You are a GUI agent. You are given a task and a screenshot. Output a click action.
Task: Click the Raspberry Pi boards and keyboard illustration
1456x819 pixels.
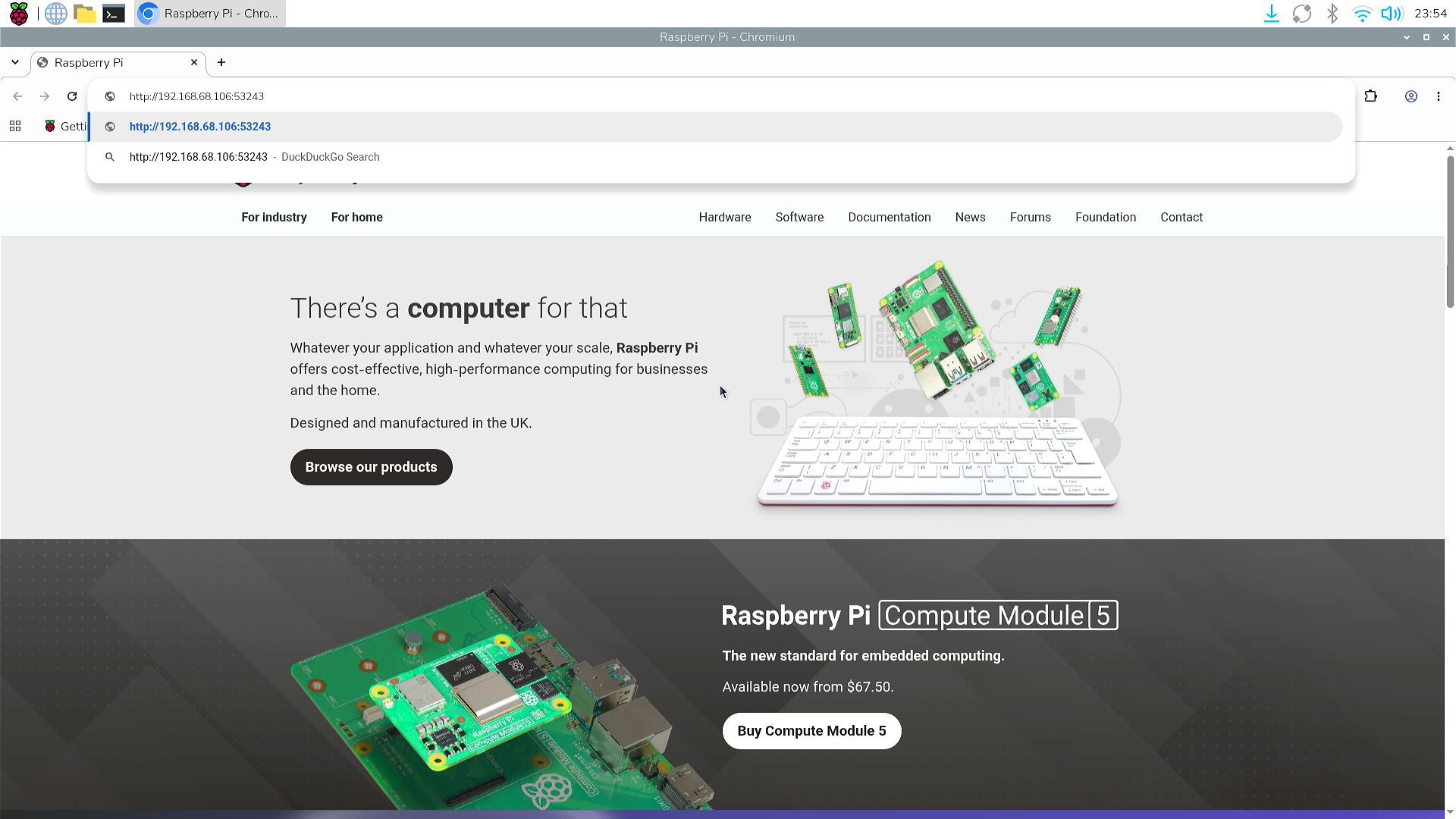point(937,384)
